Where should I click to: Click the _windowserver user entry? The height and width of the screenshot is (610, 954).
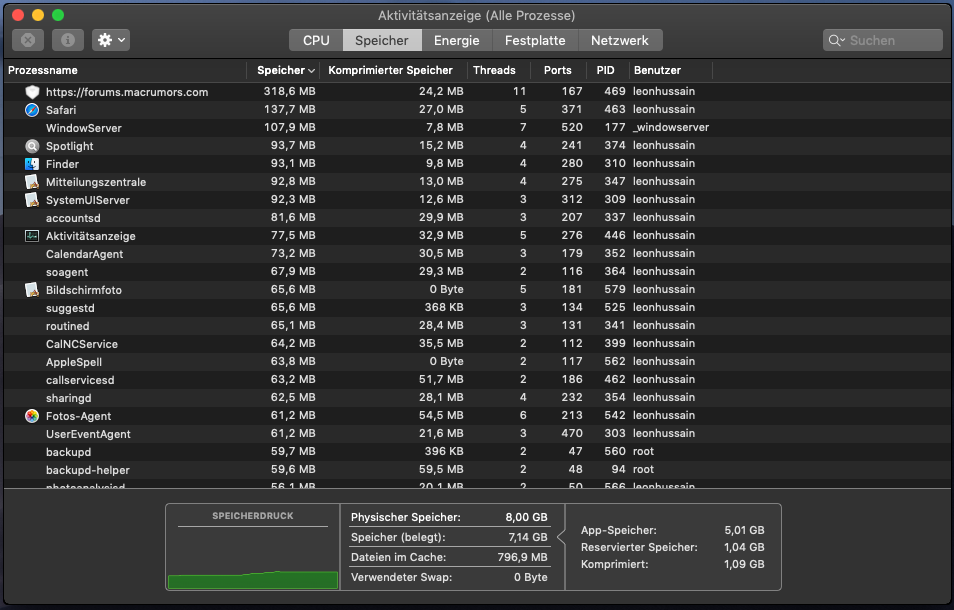tap(670, 127)
